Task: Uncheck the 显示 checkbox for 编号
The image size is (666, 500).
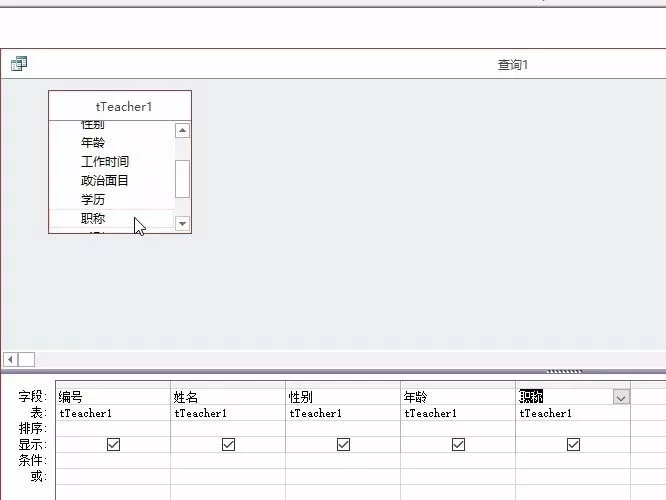Action: coord(113,444)
